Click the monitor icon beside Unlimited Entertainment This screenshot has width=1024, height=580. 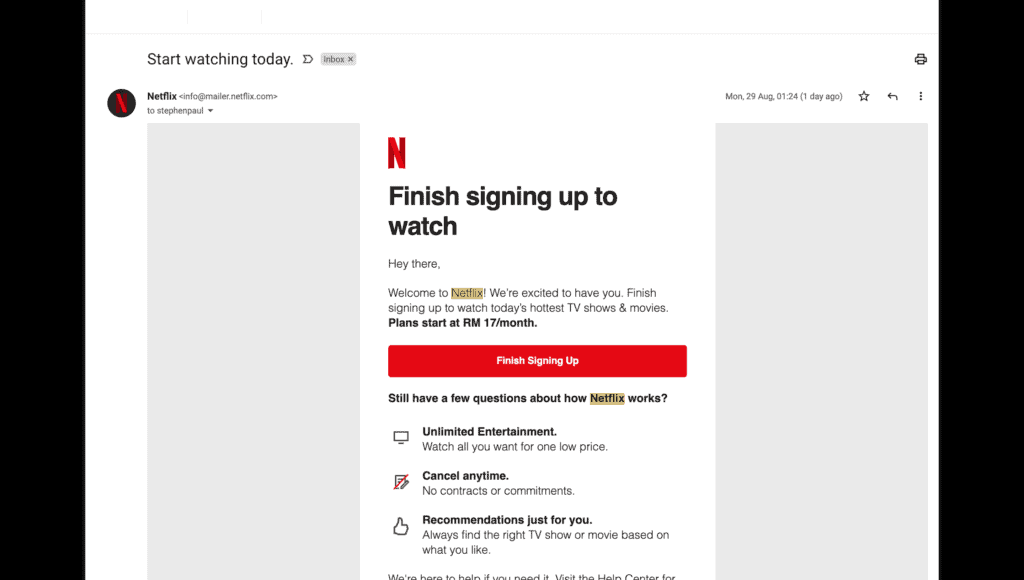pos(401,438)
